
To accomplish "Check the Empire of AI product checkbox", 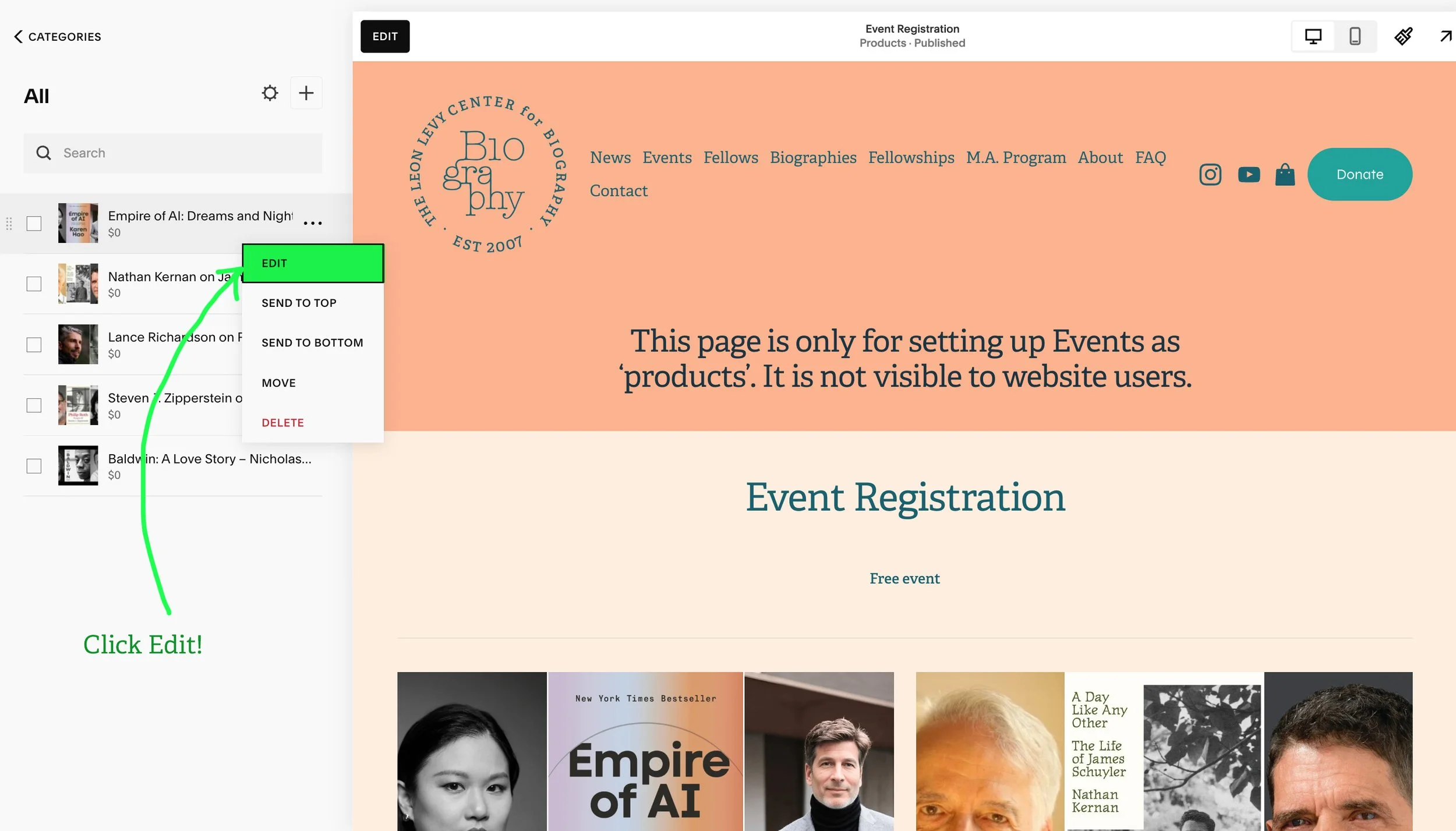I will coord(34,224).
